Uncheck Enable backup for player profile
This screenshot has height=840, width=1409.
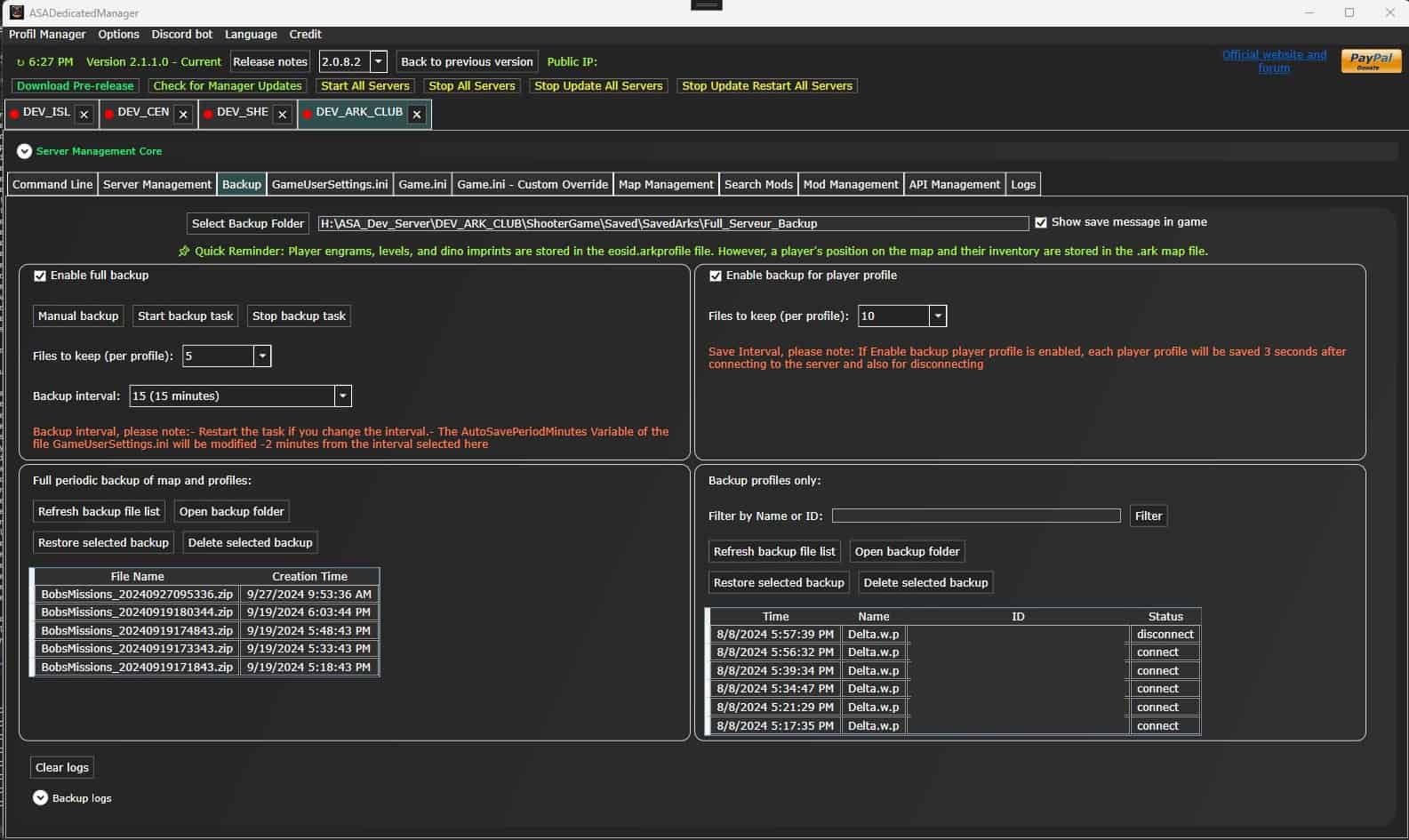(716, 276)
